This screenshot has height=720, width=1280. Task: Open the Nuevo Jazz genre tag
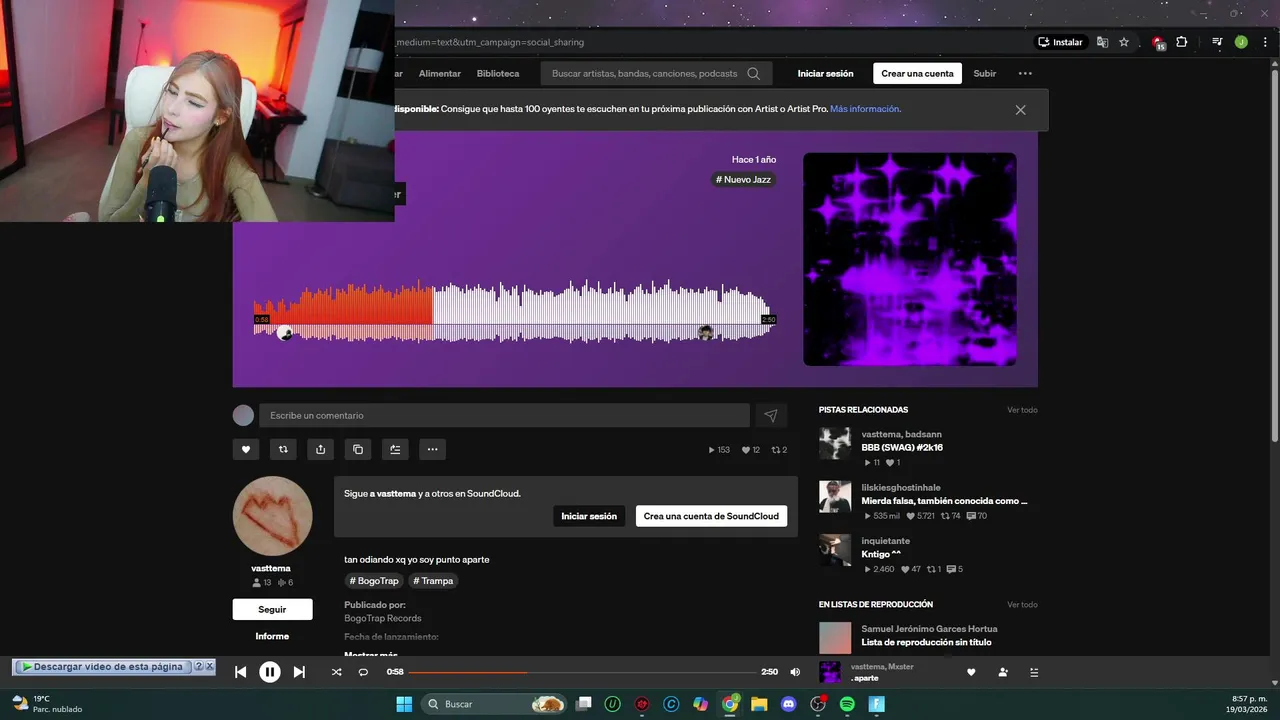click(743, 180)
